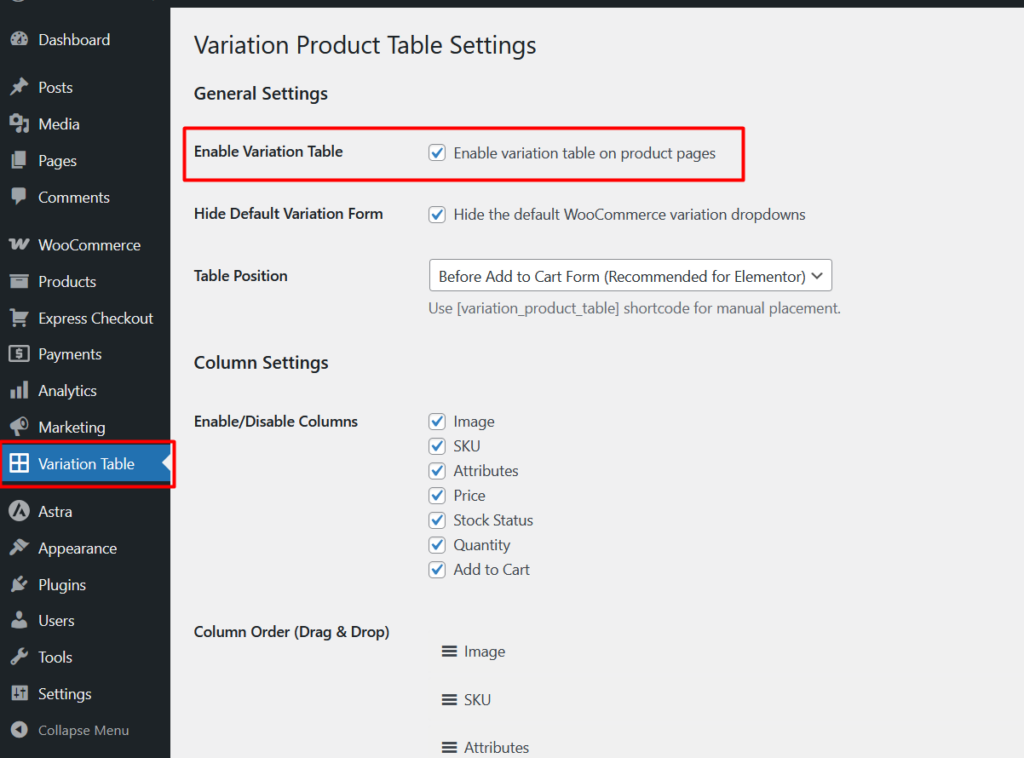Collapse the admin sidebar menu
Viewport: 1024px width, 758px height.
pyautogui.click(x=70, y=730)
